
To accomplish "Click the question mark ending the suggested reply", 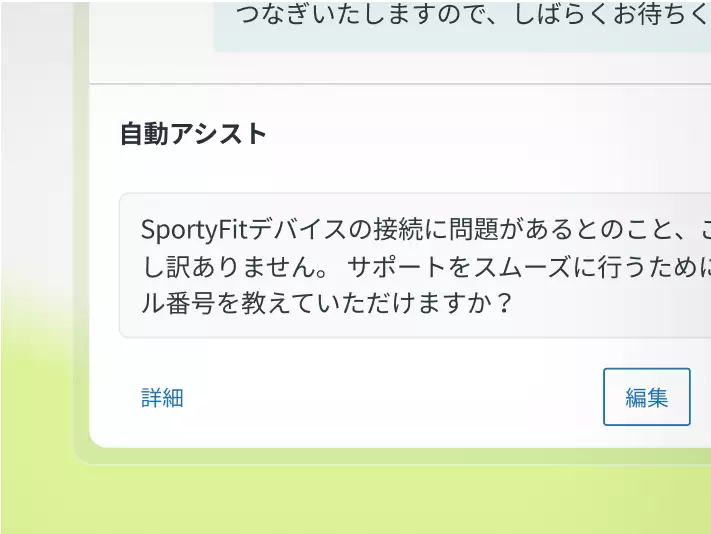I will [x=503, y=303].
